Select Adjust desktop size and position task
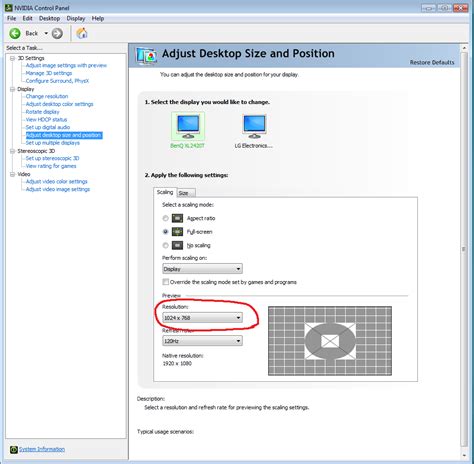The image size is (474, 464). click(x=64, y=135)
